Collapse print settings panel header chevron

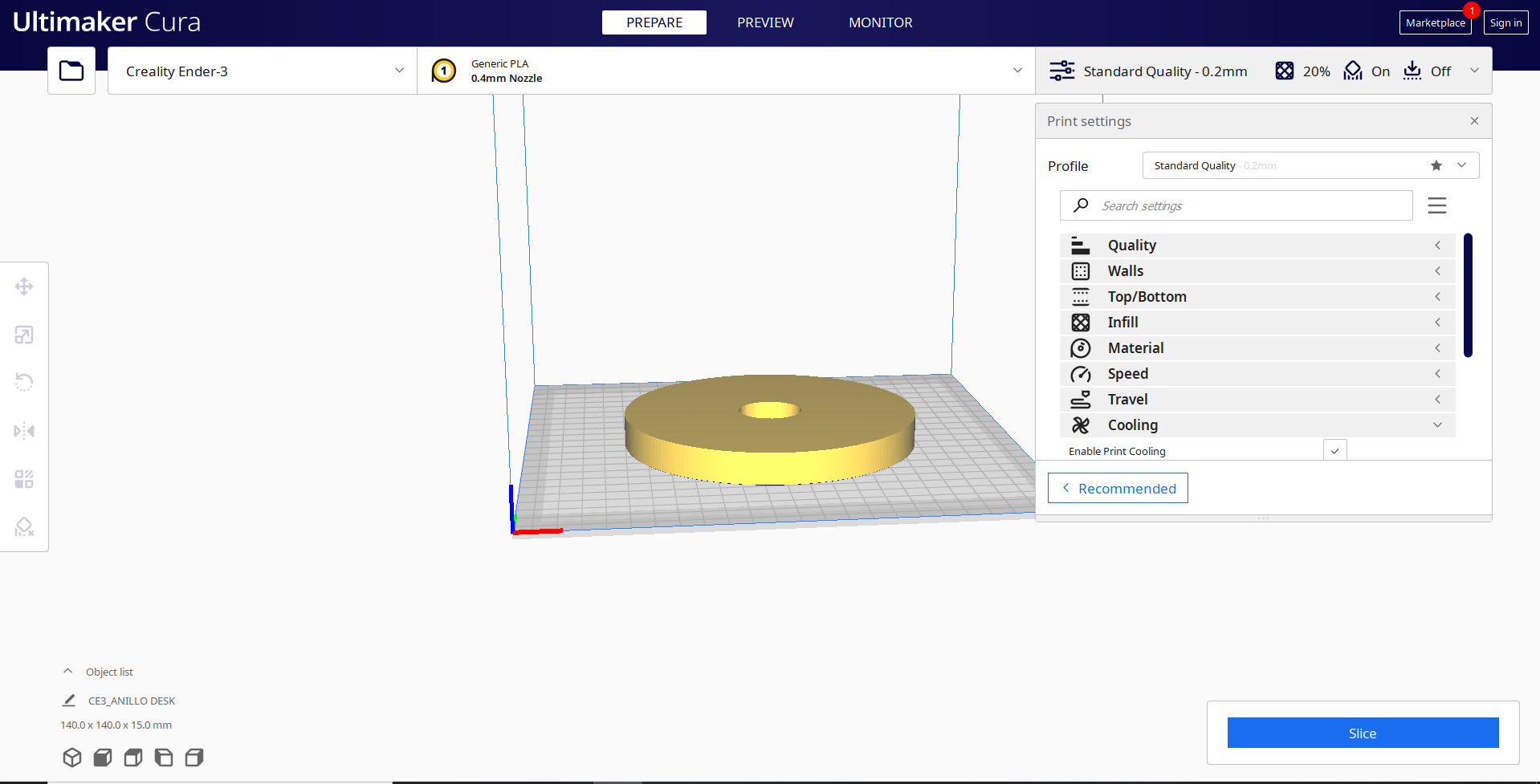click(1474, 71)
